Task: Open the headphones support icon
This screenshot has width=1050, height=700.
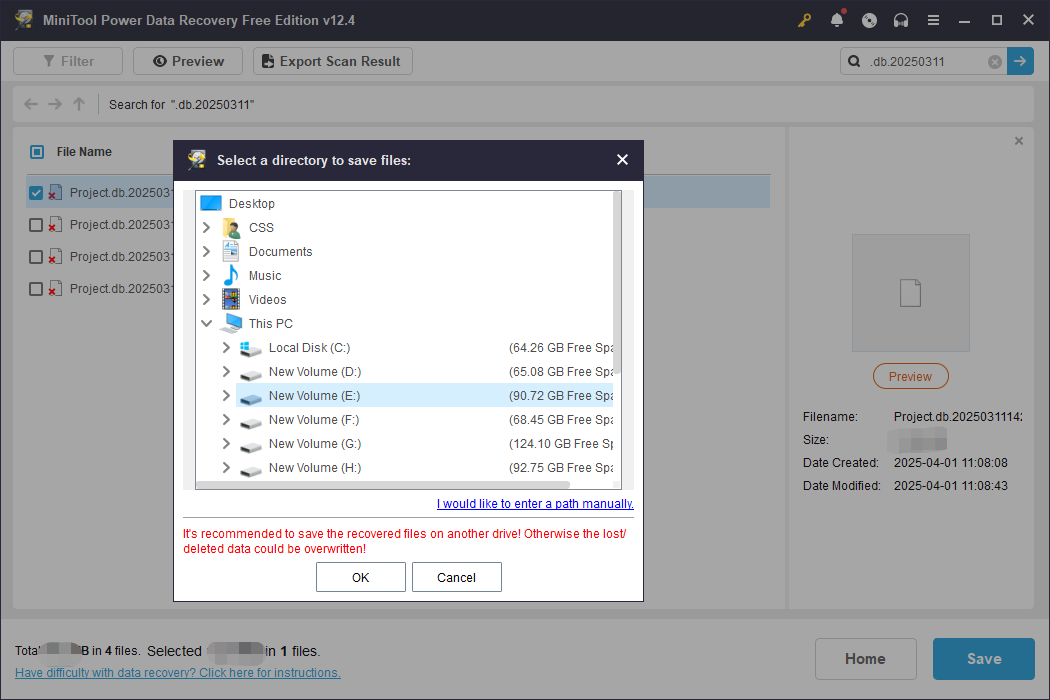Action: point(901,20)
